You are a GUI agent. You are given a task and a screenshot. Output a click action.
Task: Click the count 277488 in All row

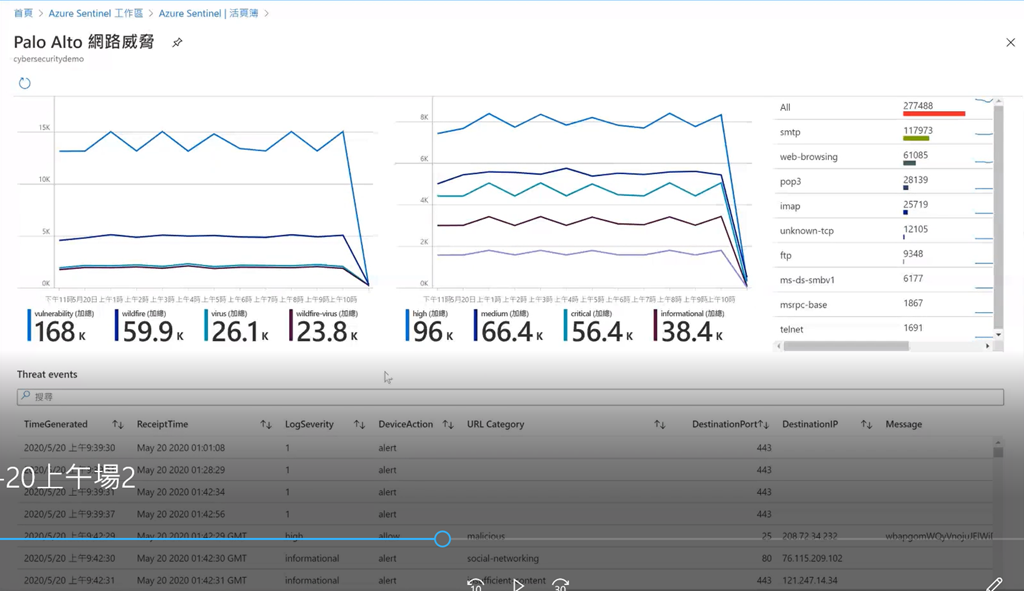tap(918, 106)
